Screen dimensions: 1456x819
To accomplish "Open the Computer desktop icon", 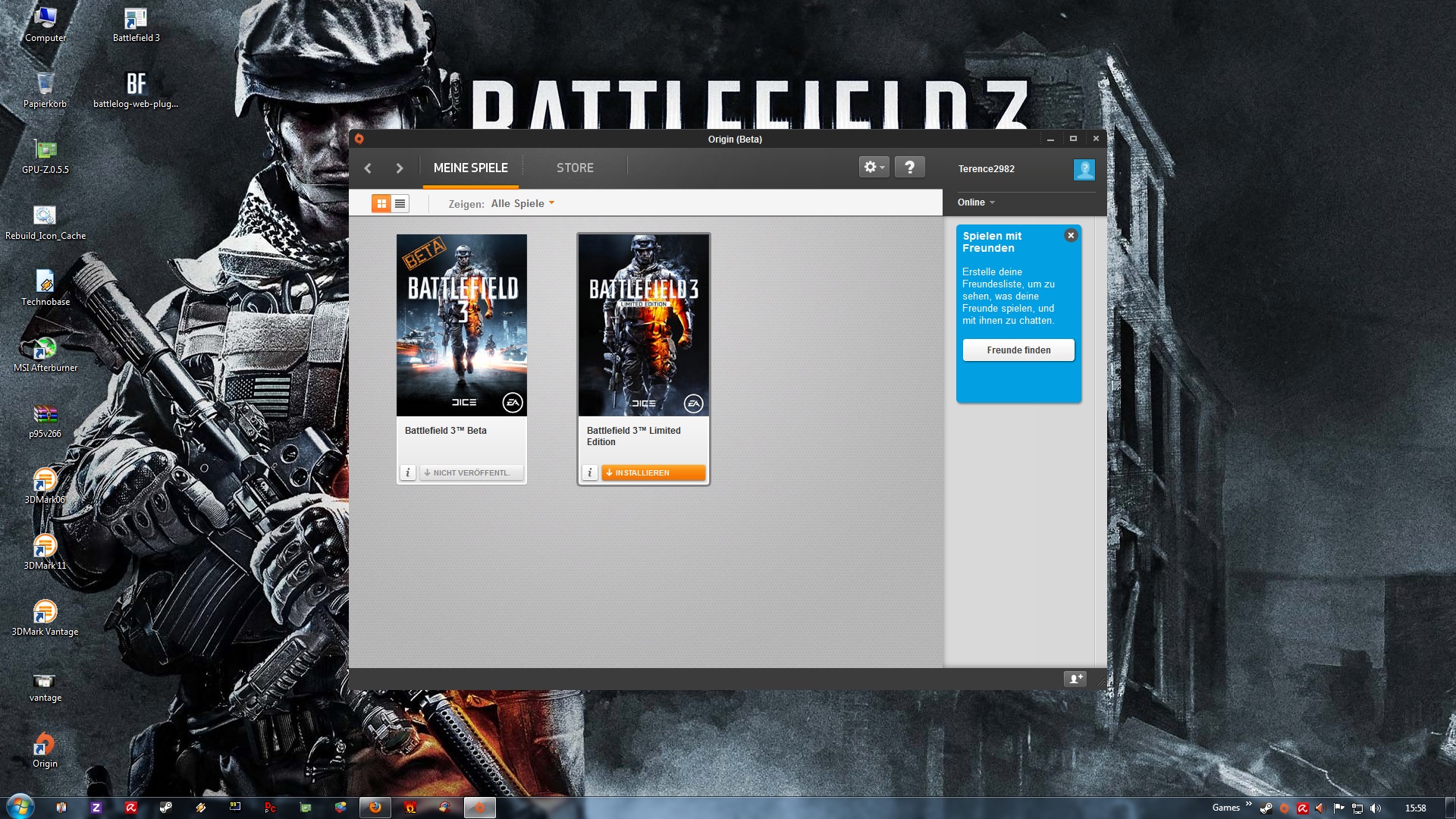I will pyautogui.click(x=45, y=24).
